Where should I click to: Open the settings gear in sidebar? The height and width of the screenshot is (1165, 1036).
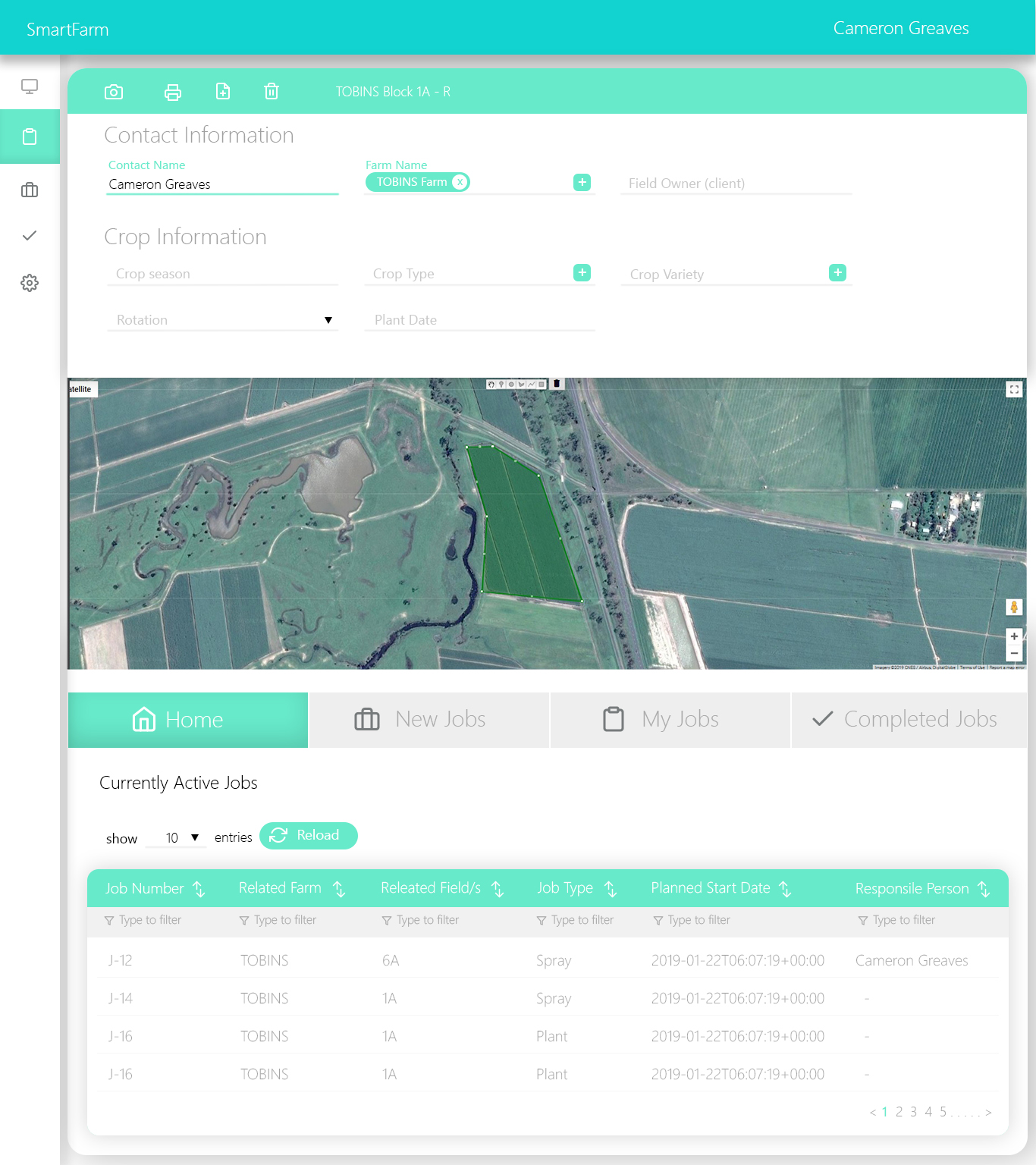point(30,283)
